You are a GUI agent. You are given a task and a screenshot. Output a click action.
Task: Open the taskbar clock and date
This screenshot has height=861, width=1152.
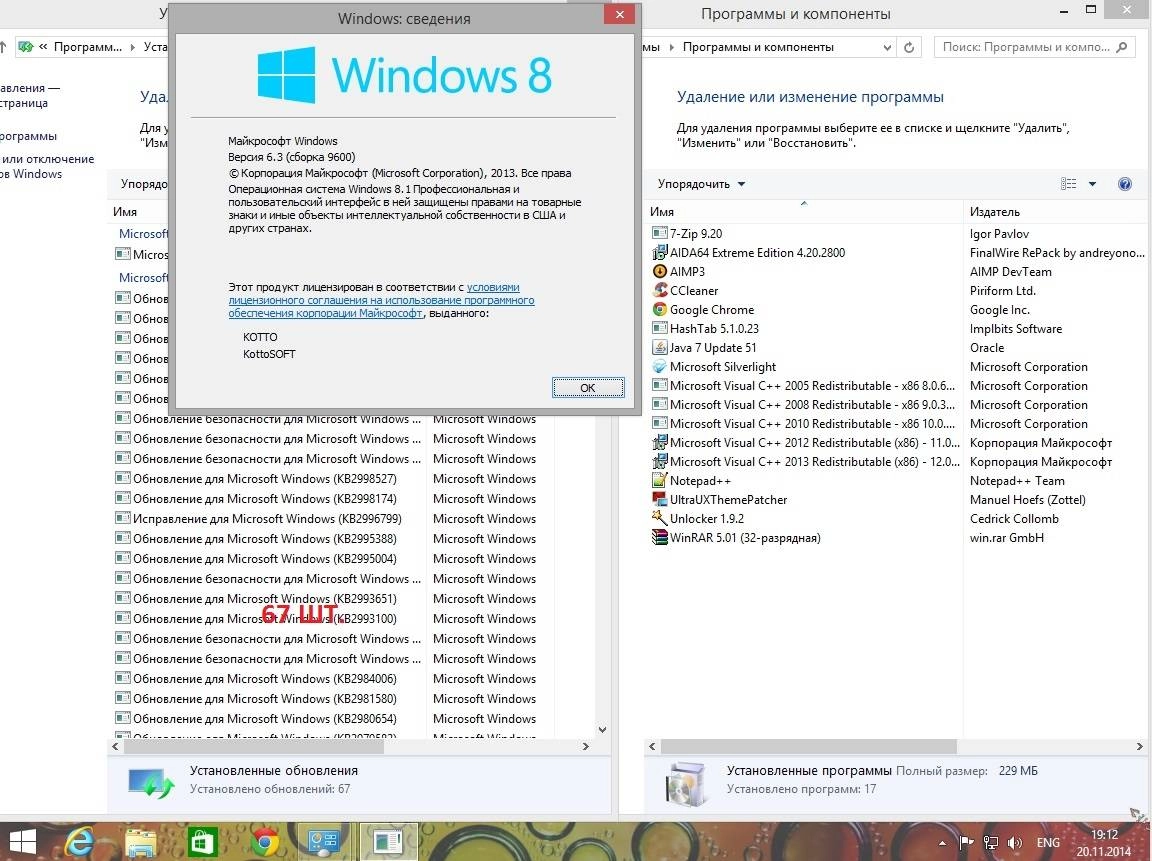[x=1104, y=843]
